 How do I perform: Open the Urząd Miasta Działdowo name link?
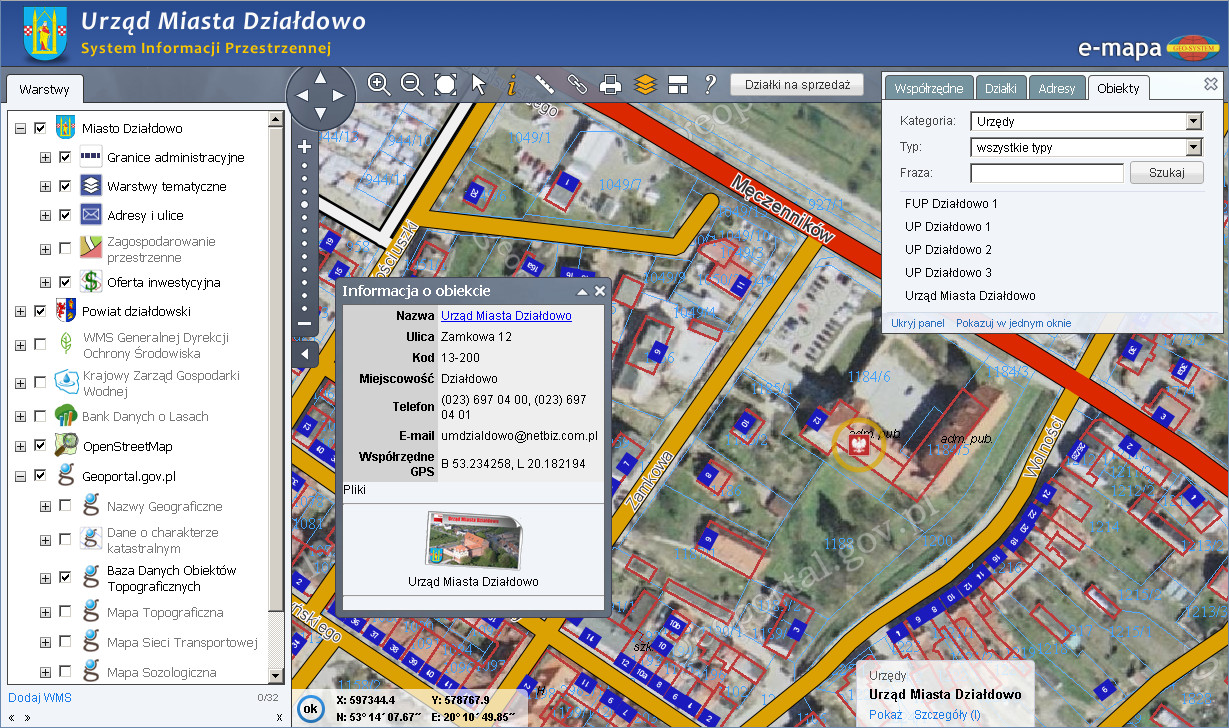point(506,315)
